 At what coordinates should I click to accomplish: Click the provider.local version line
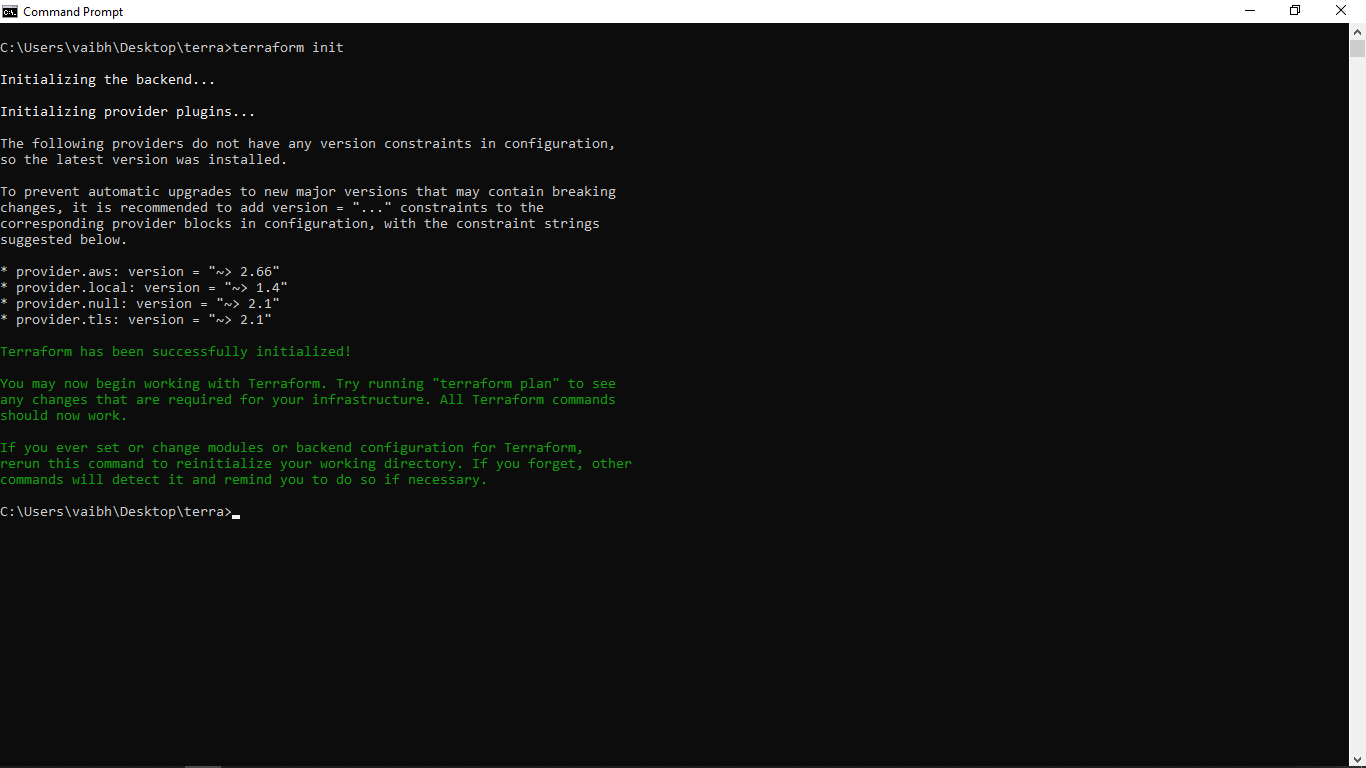pyautogui.click(x=143, y=287)
